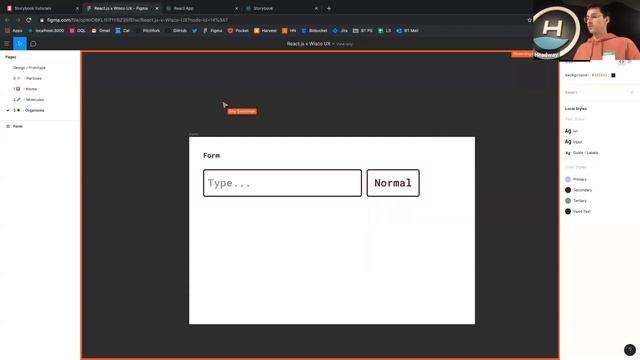Expand the Pages panel header
640x360 pixels.
[x=11, y=57]
